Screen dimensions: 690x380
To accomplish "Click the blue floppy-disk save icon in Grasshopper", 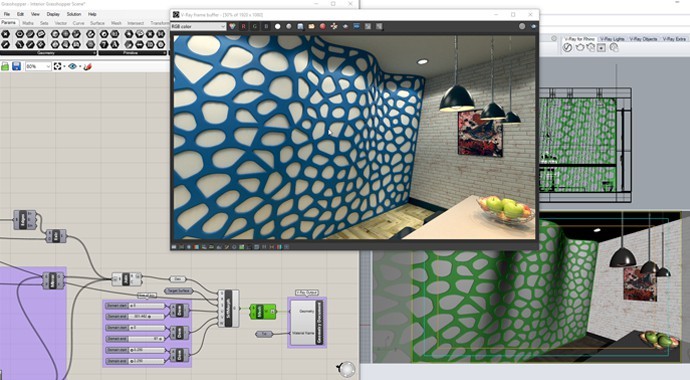I will click(x=17, y=66).
